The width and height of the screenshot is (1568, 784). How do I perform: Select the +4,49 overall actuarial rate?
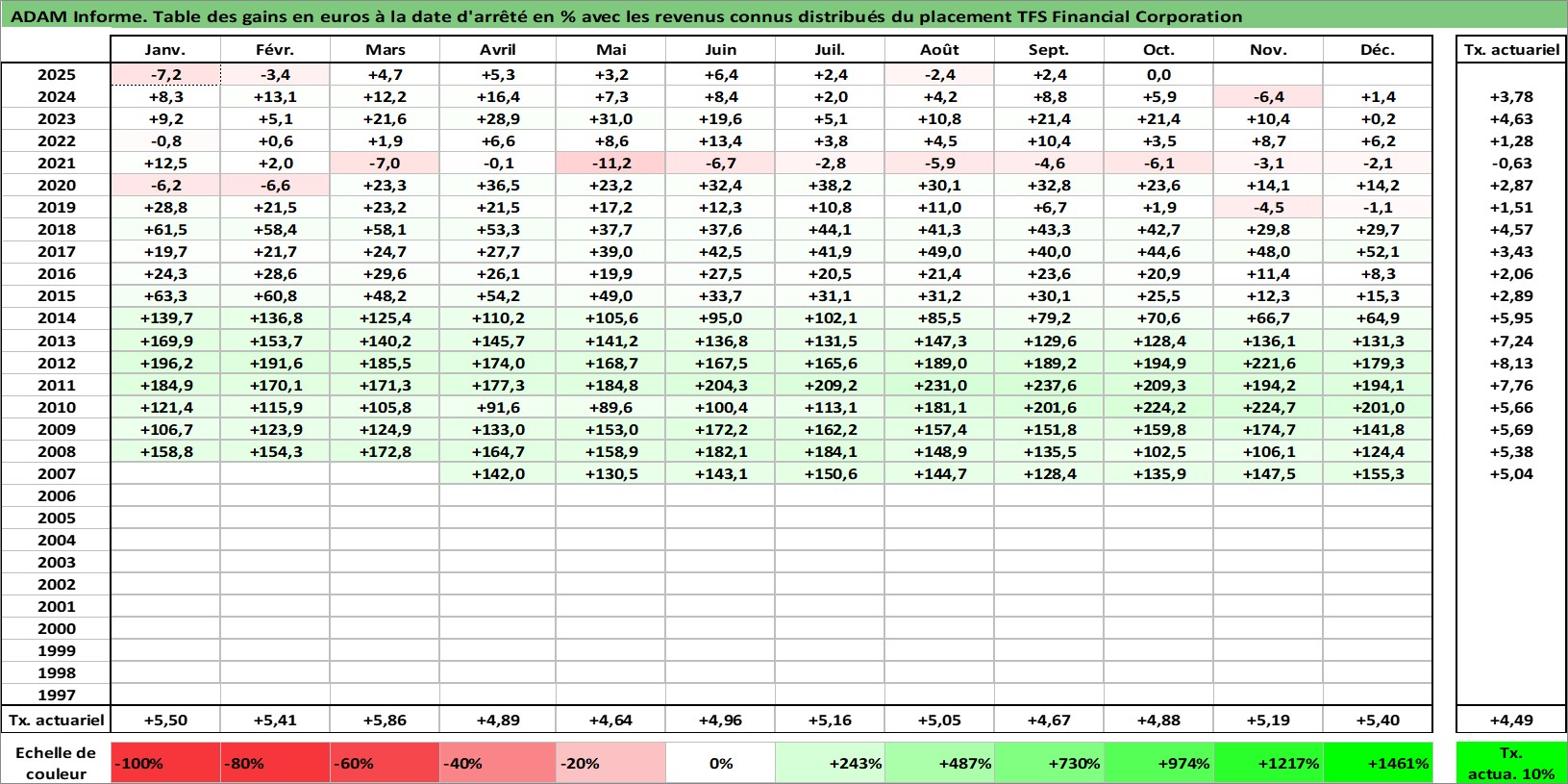point(1511,720)
